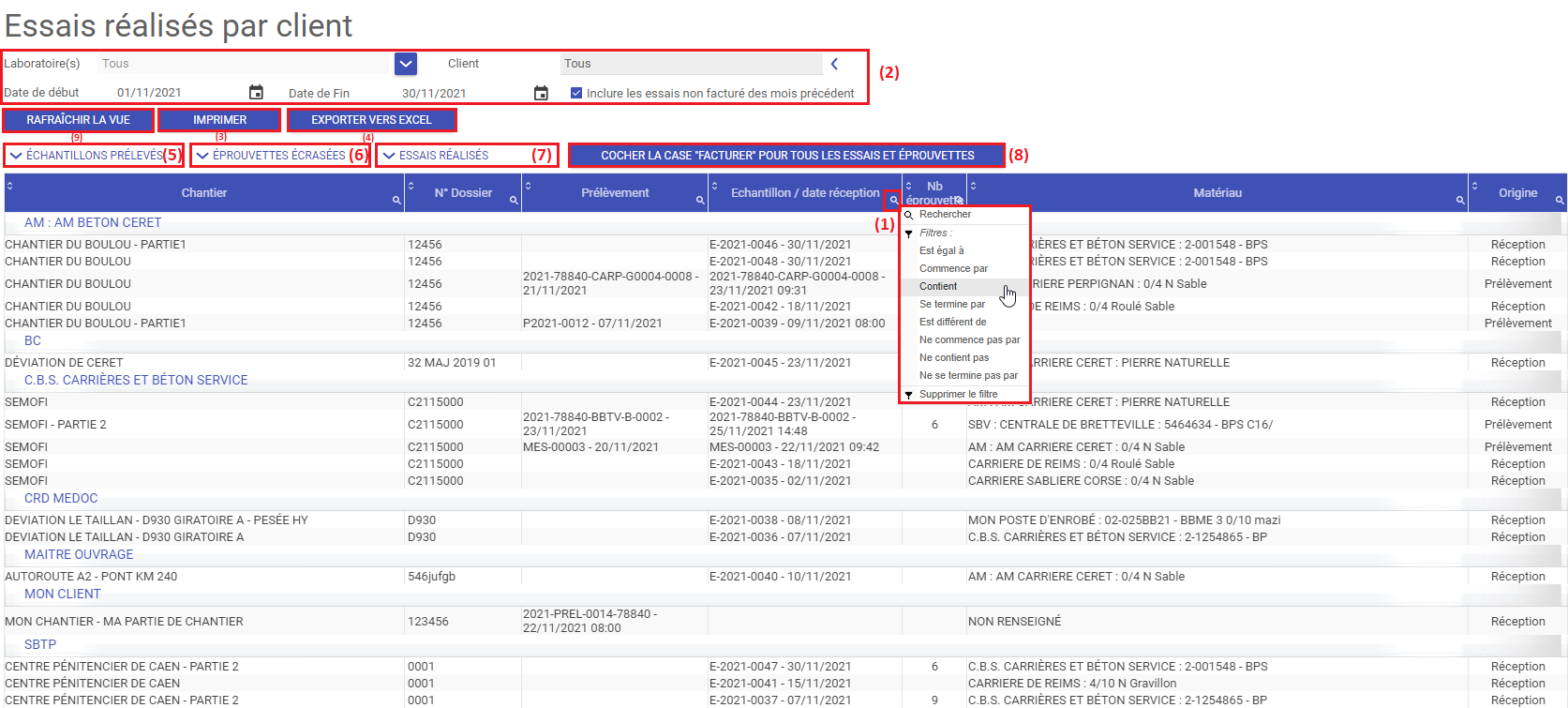1568x708 pixels.
Task: Select the Se termine par filter
Action: (964, 304)
